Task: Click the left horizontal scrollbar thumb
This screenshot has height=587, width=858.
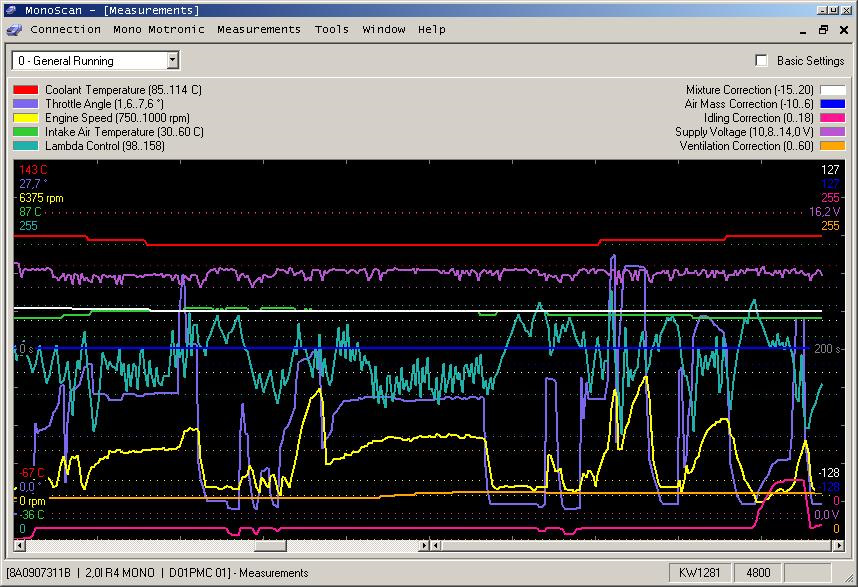Action: tap(270, 545)
